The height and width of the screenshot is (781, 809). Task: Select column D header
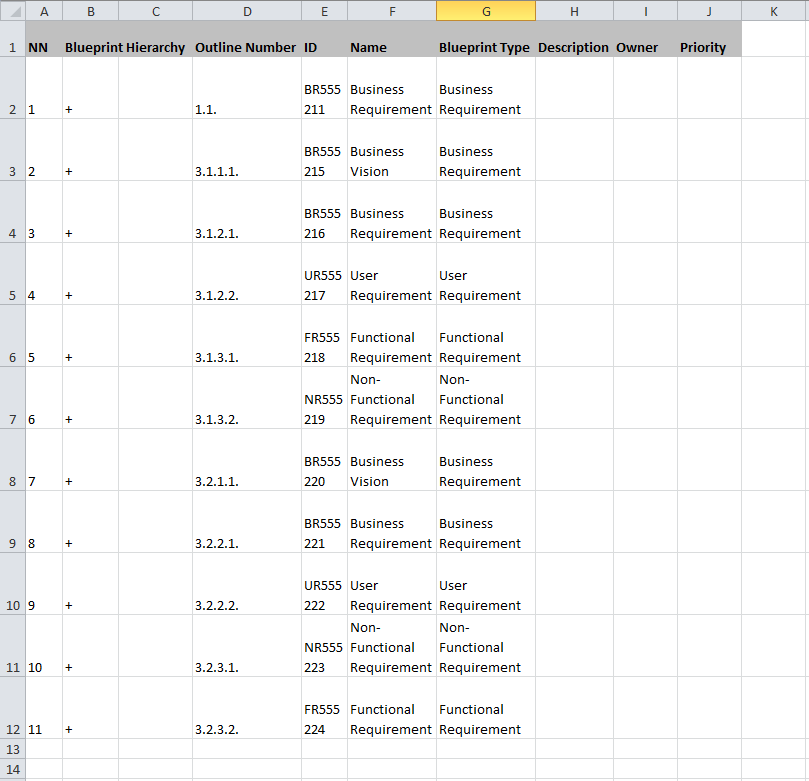247,11
